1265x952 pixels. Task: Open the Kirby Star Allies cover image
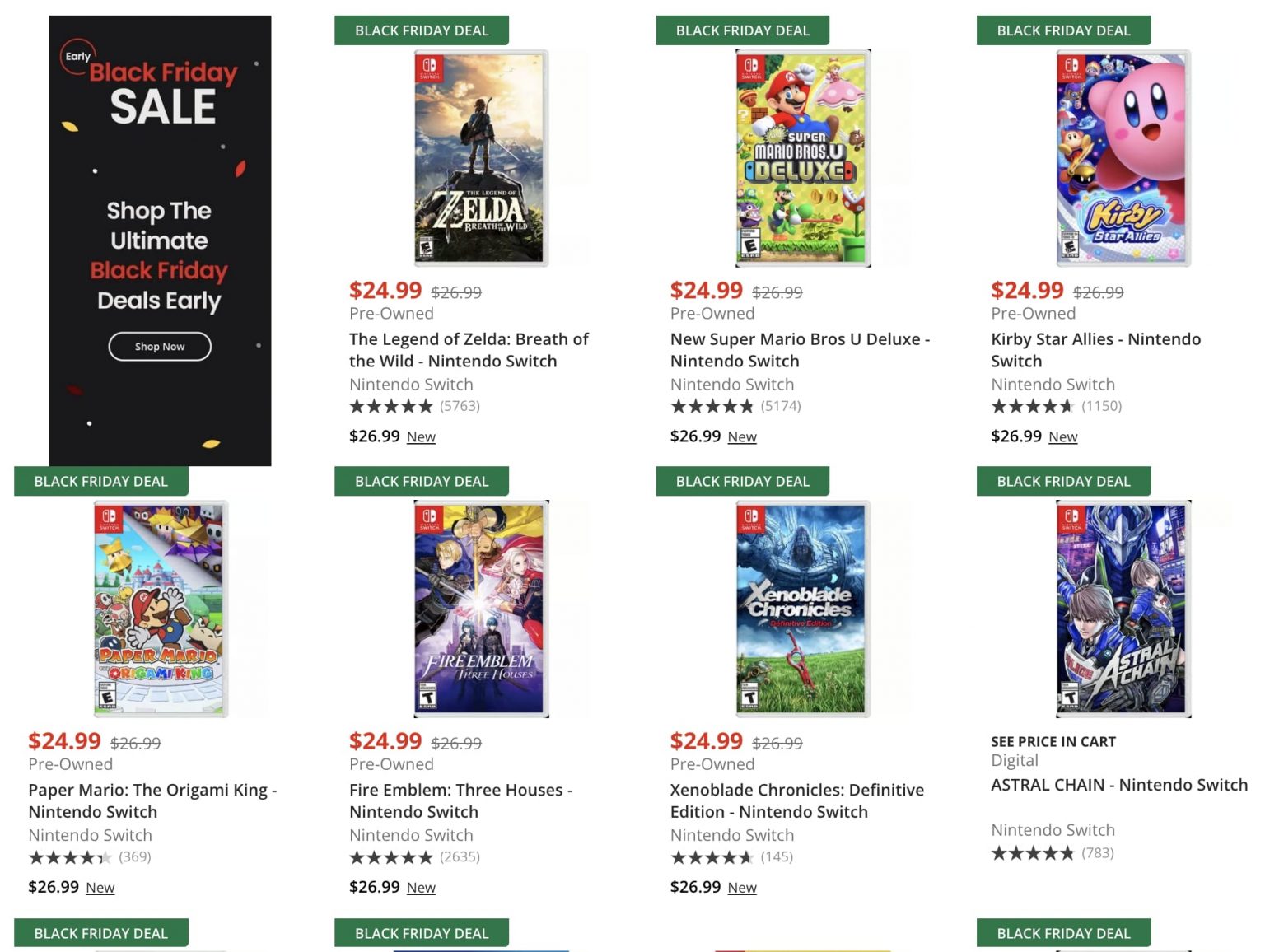(x=1123, y=158)
